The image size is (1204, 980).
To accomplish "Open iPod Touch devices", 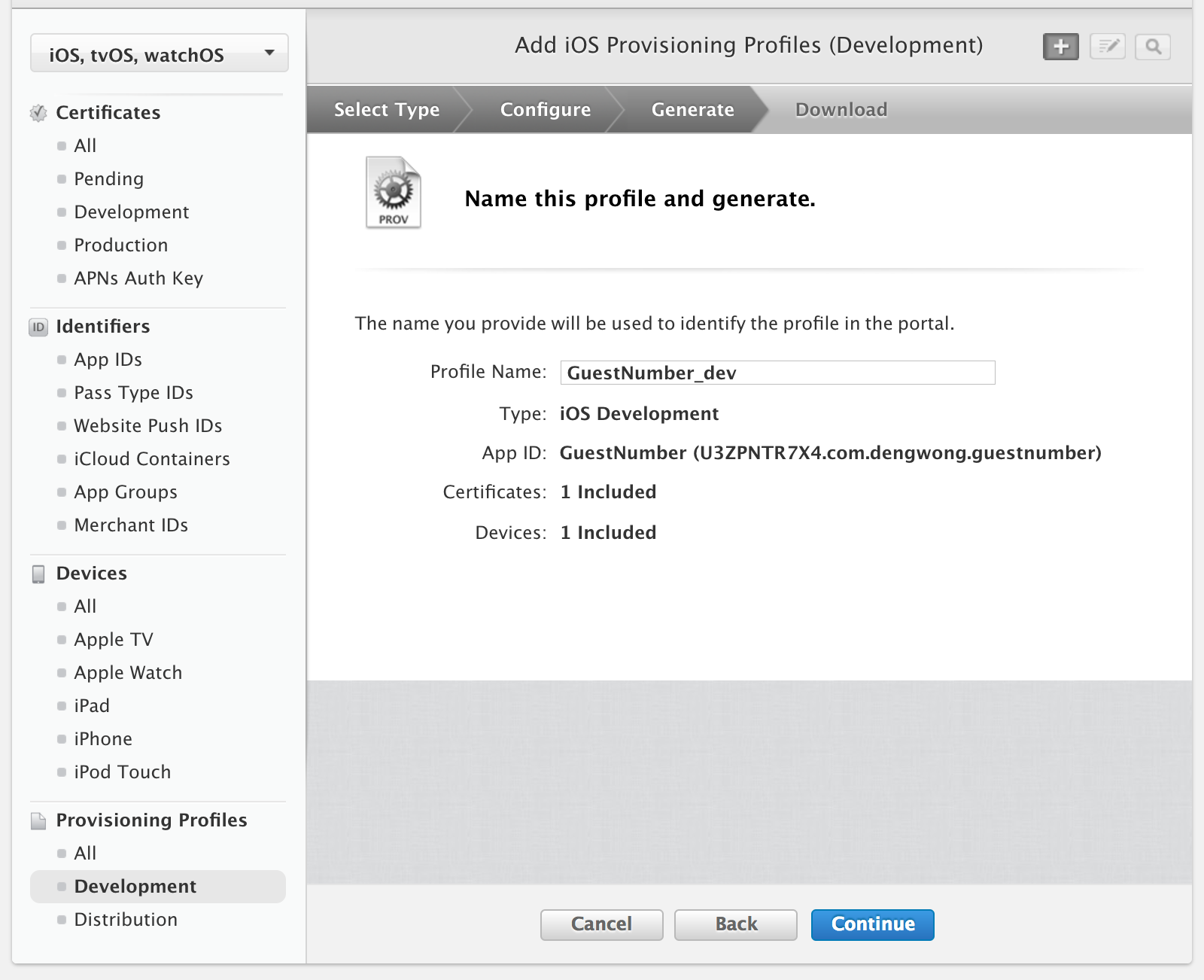I will [122, 772].
